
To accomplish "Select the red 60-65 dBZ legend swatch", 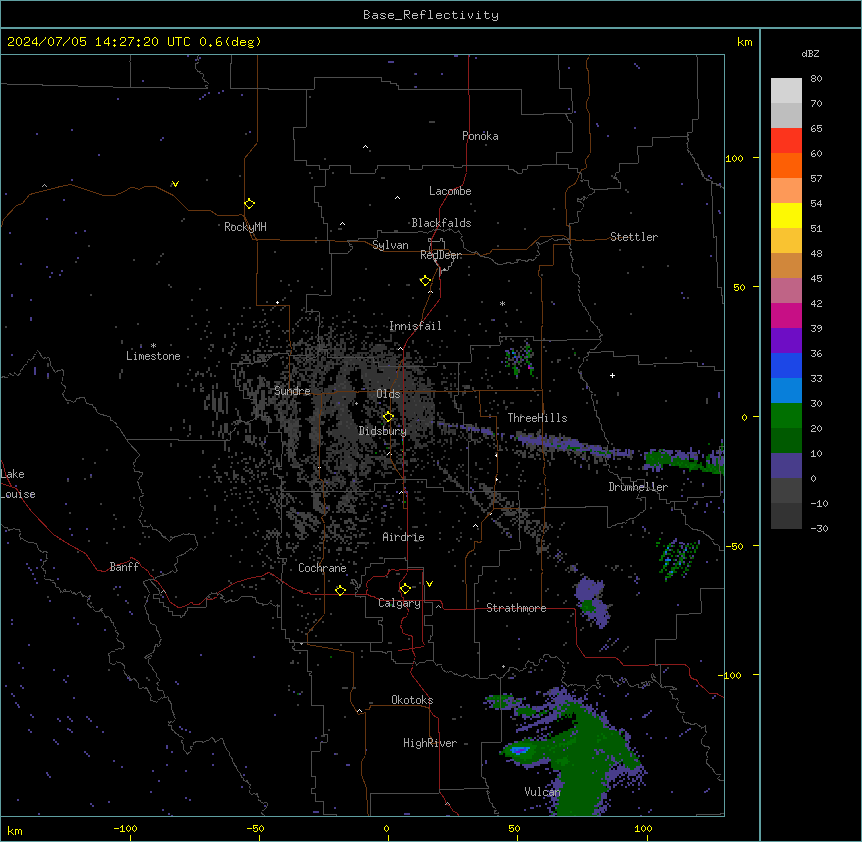I will pyautogui.click(x=786, y=140).
